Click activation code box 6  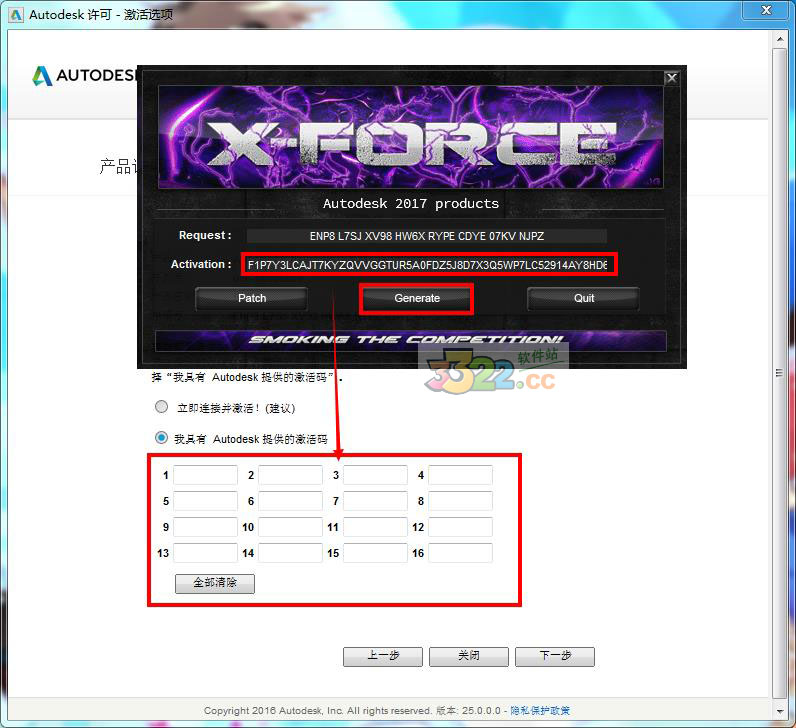click(290, 501)
